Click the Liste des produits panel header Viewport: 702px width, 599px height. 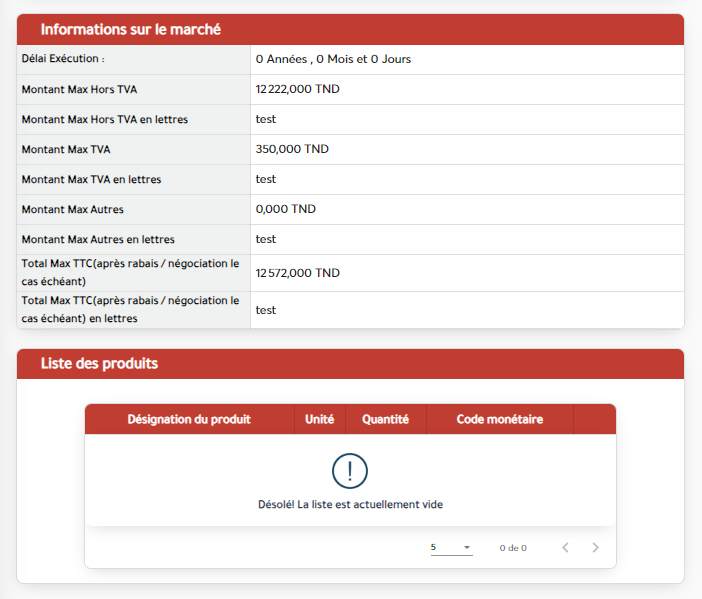tap(99, 364)
